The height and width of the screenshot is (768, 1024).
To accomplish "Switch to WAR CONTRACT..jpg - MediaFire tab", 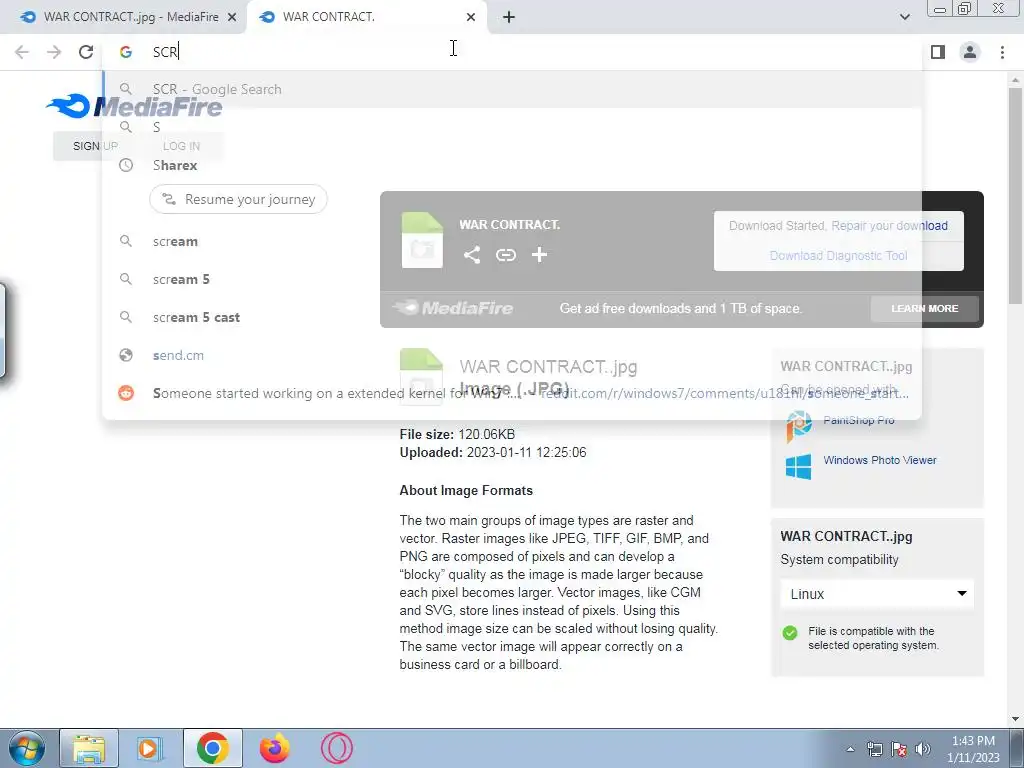I will pos(123,17).
